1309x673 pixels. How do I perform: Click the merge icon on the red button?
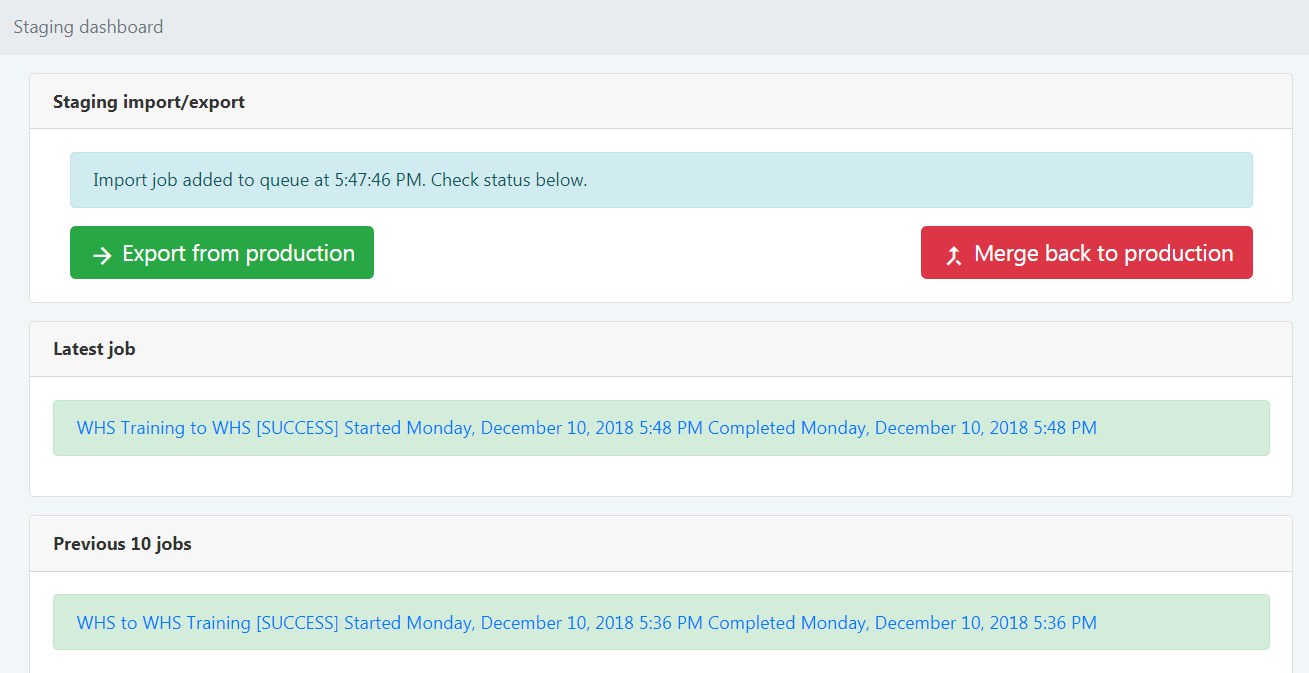(x=954, y=255)
